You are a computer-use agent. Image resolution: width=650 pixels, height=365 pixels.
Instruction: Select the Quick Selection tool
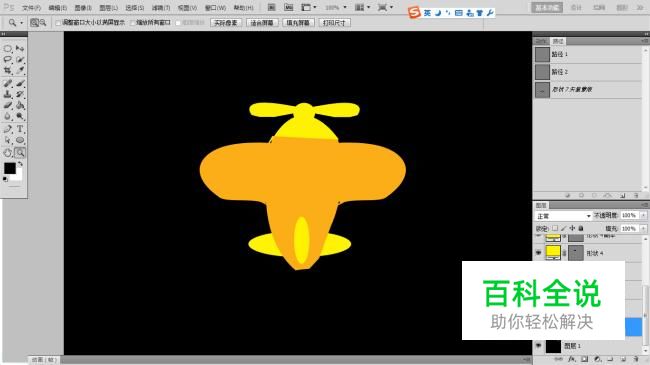tap(19, 60)
